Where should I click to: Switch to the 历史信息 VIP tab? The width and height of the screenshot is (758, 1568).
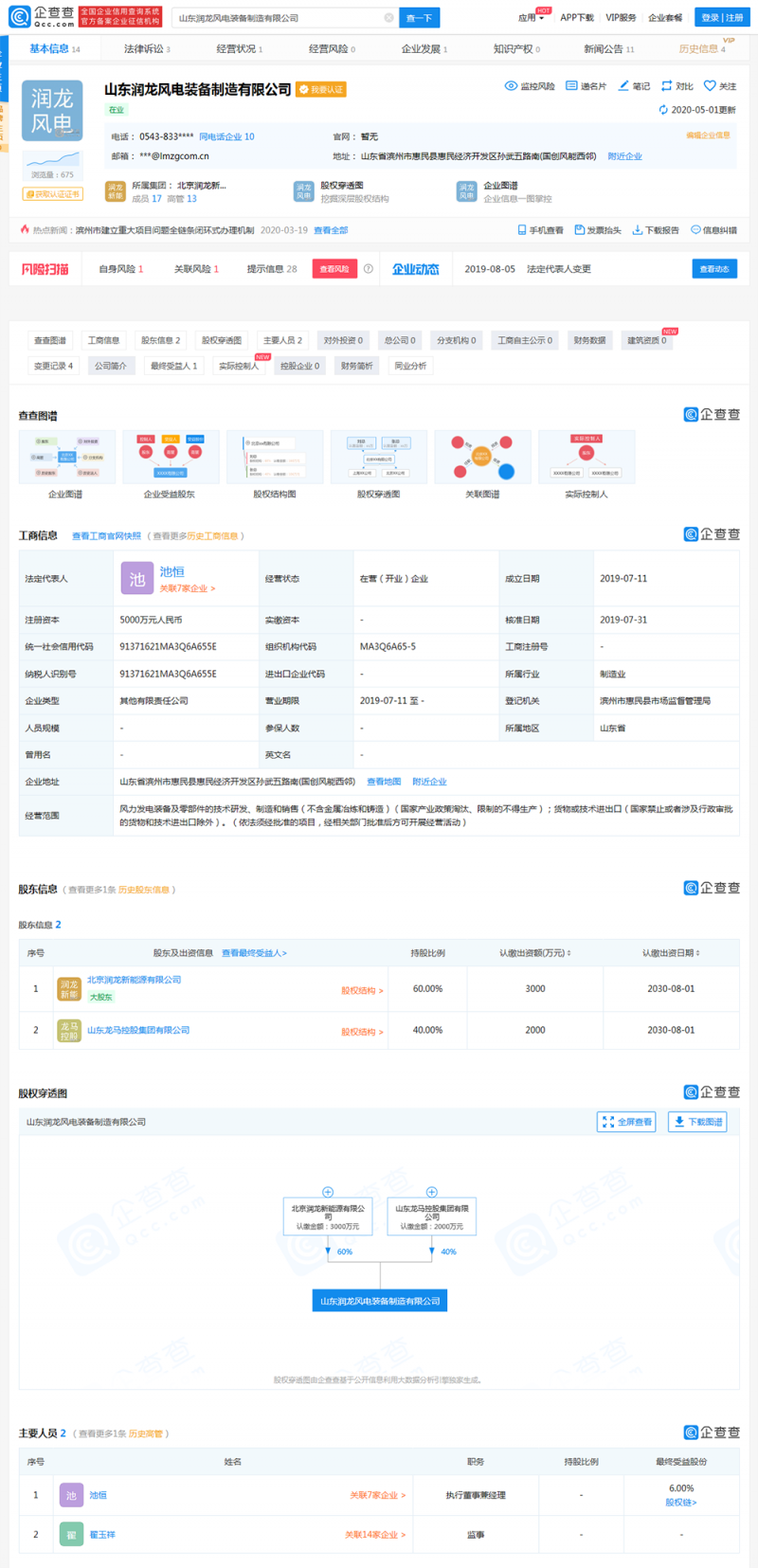click(x=703, y=48)
